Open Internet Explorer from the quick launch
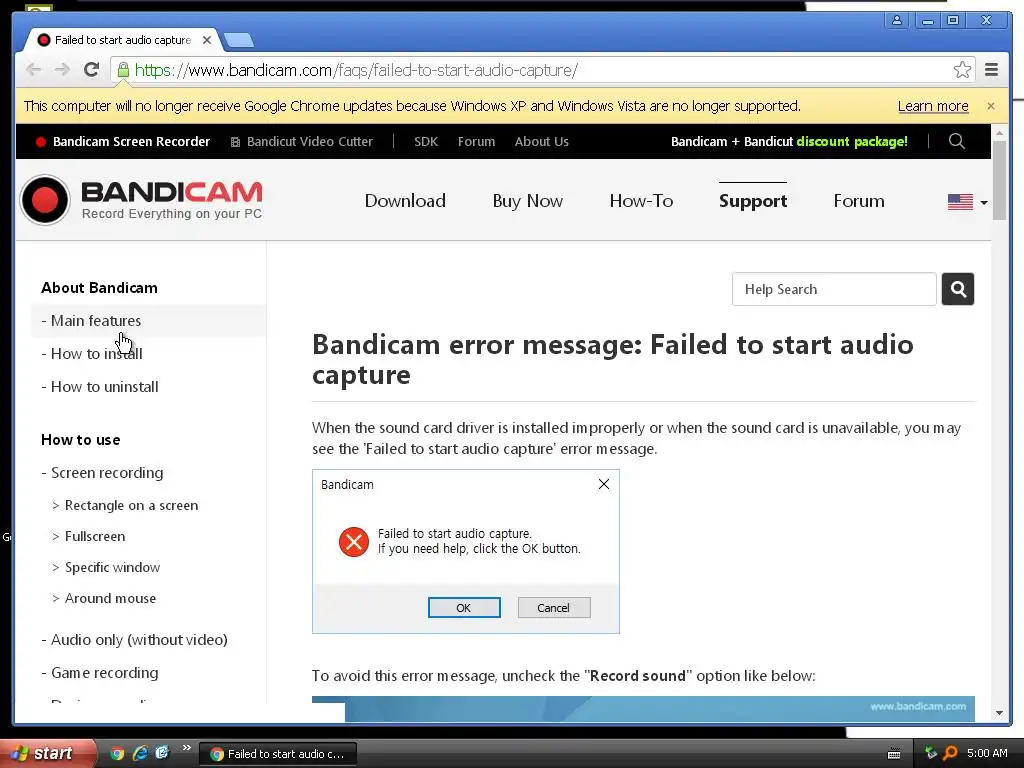The width and height of the screenshot is (1024, 768). (x=140, y=753)
